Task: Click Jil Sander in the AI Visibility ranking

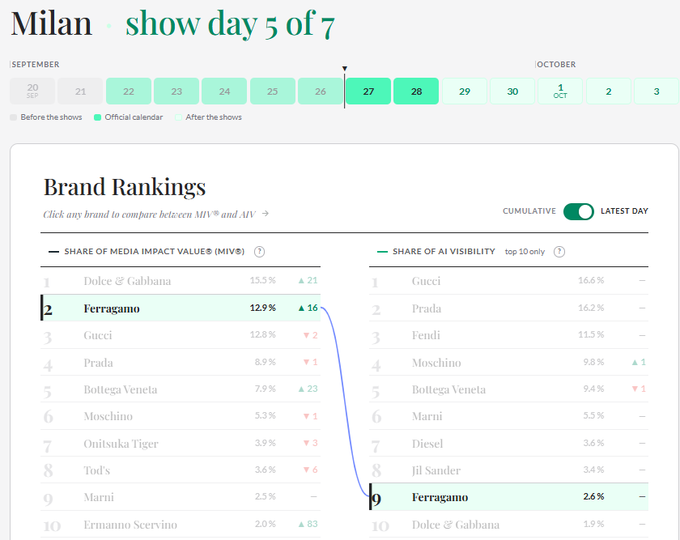Action: [x=509, y=470]
